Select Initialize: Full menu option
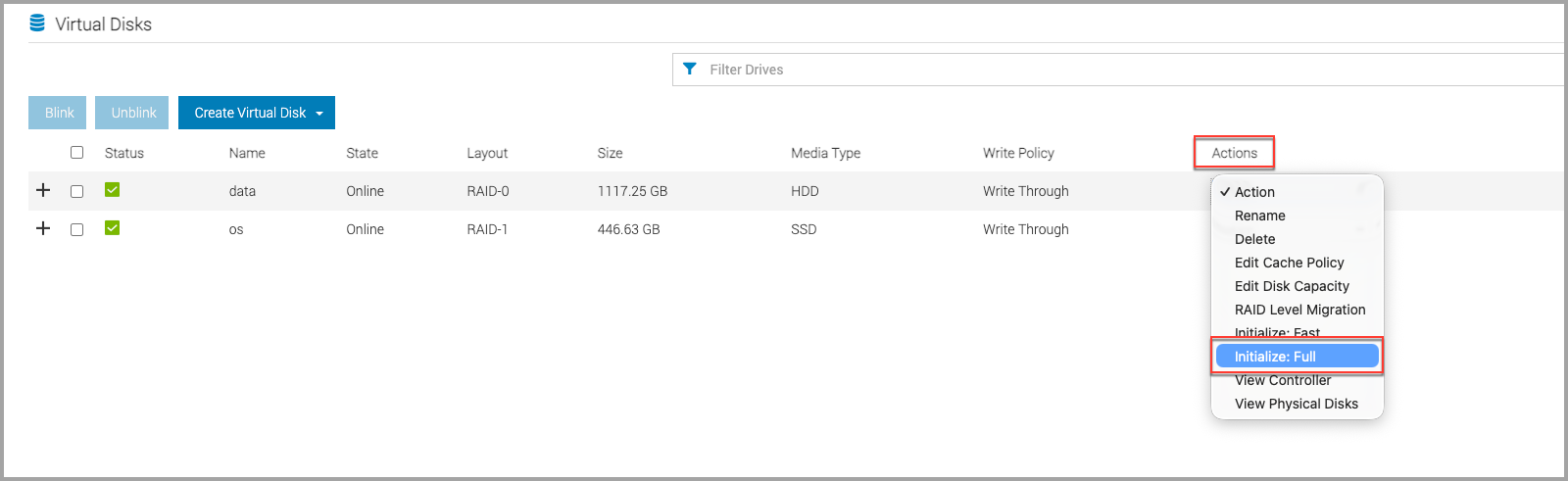 pos(1297,357)
